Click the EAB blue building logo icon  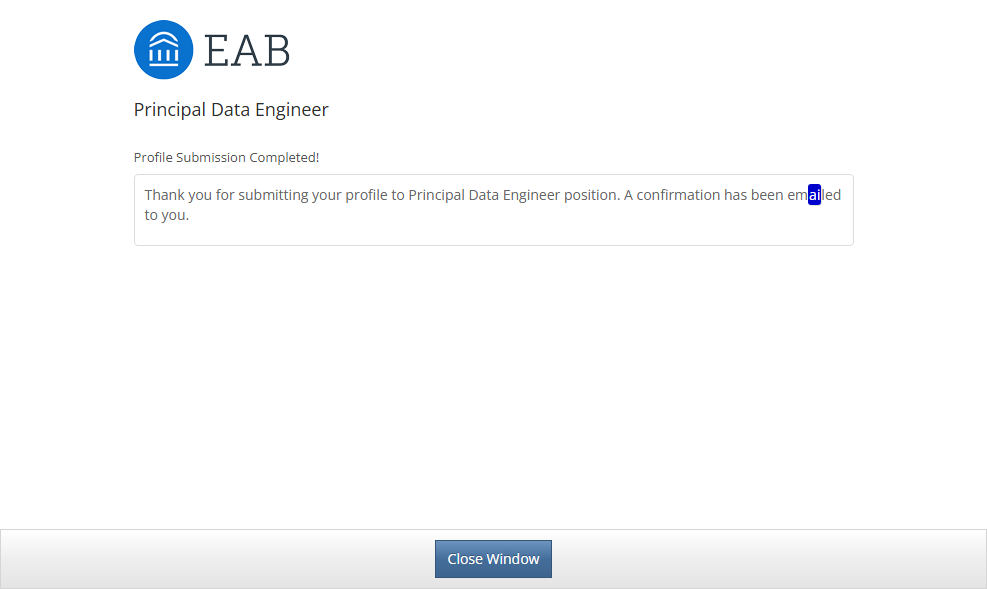pos(163,49)
